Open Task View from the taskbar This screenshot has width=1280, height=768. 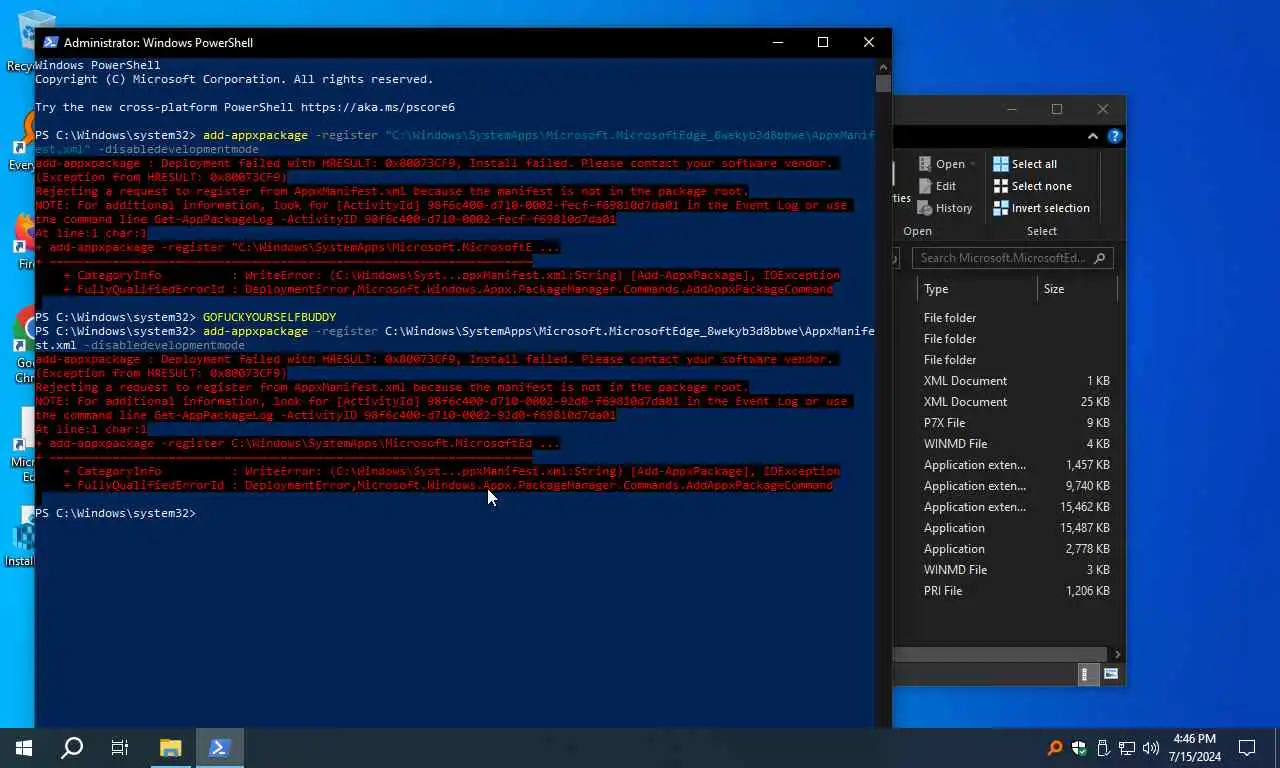[120, 747]
